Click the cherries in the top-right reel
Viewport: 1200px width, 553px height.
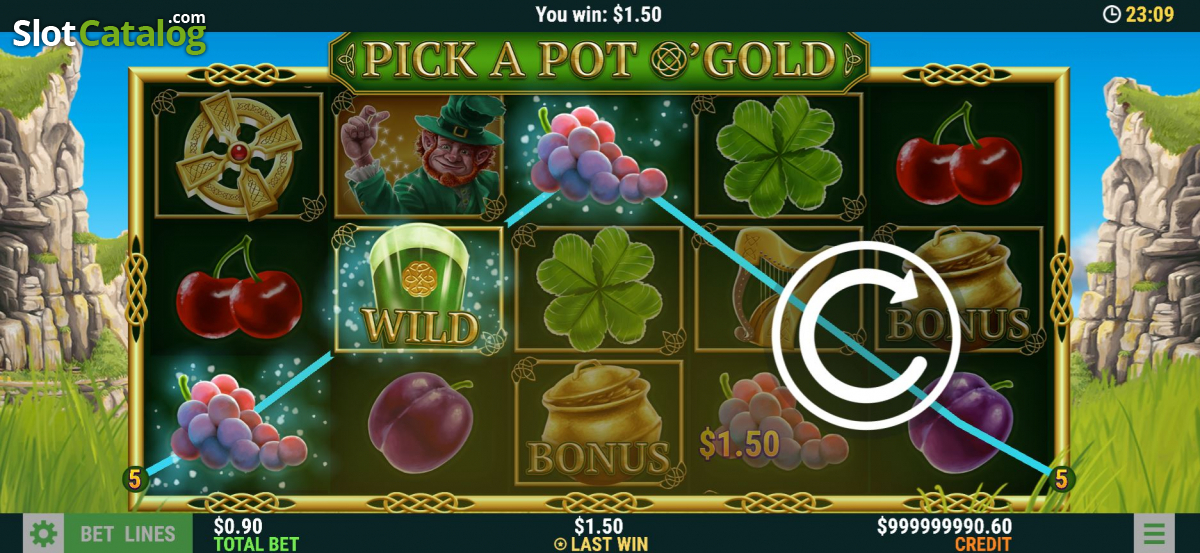point(958,155)
